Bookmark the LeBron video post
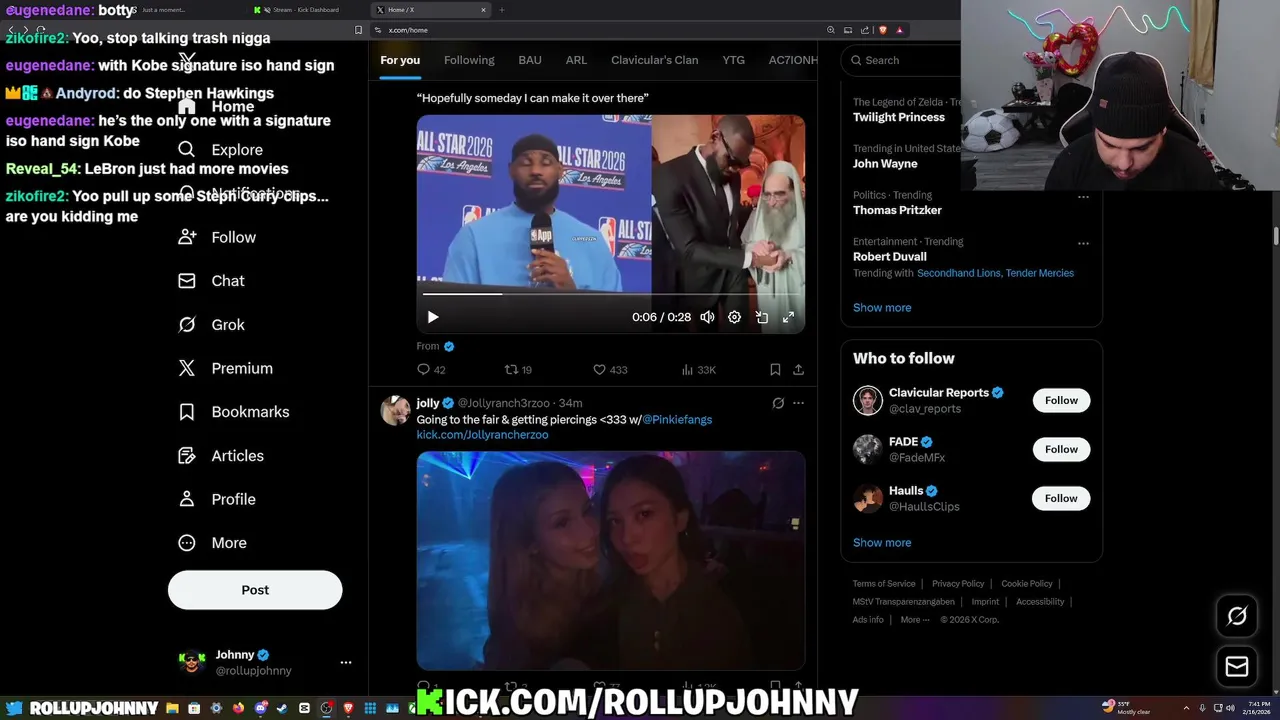Image resolution: width=1280 pixels, height=720 pixels. click(775, 370)
